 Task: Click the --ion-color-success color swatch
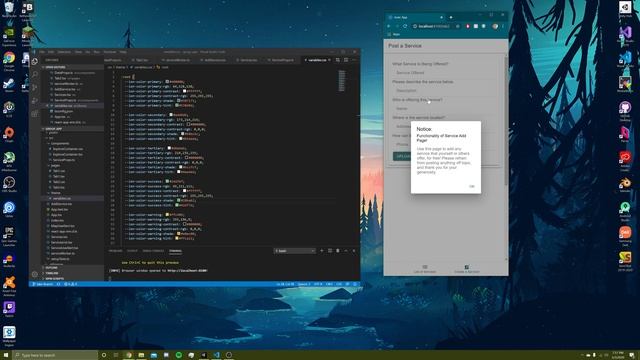tap(167, 181)
